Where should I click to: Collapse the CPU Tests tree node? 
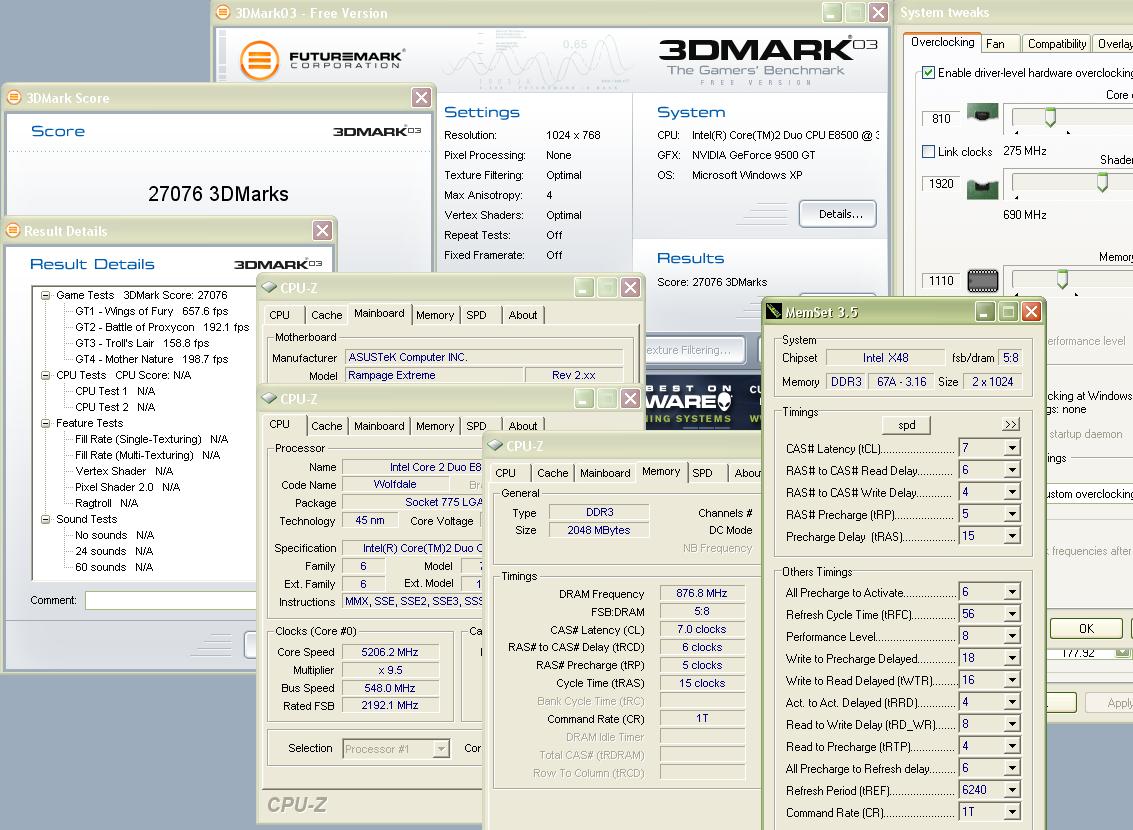[46, 375]
